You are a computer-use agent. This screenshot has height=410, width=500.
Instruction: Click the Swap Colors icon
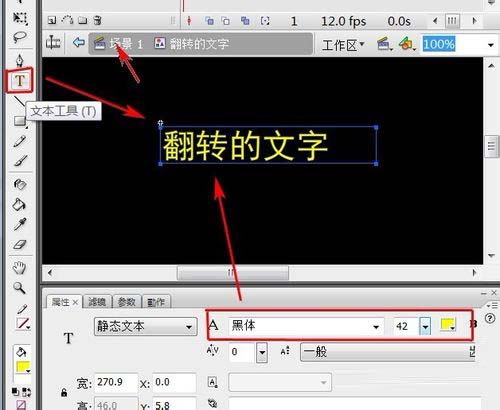(27, 392)
